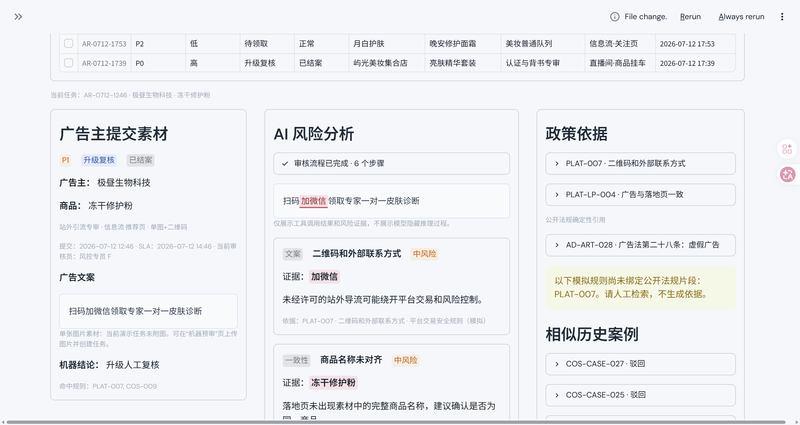This screenshot has height=425, width=800.
Task: Expand 审核流程已完成 · 6 个步骤 status
Action: 391,164
